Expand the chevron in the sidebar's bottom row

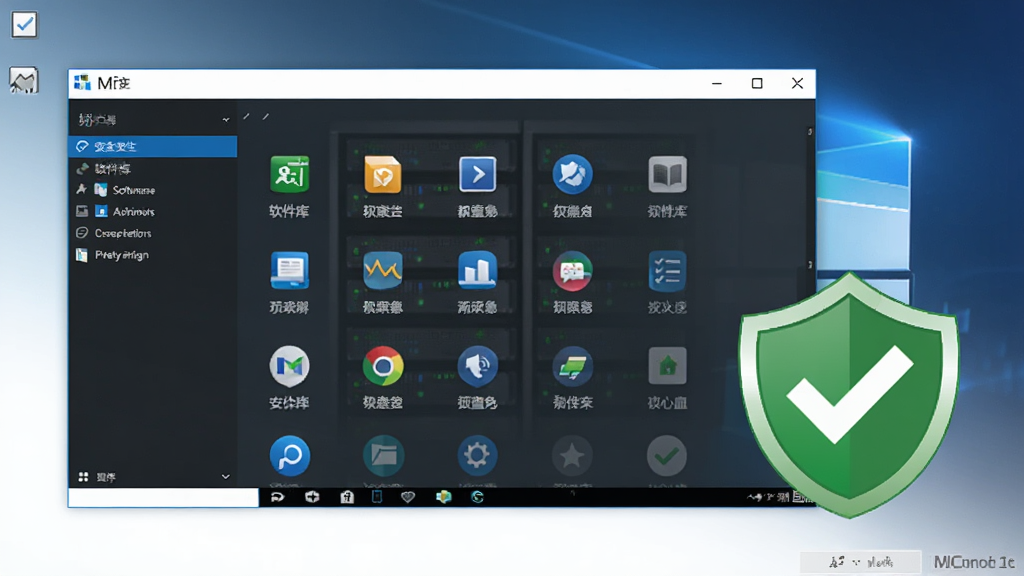click(226, 477)
